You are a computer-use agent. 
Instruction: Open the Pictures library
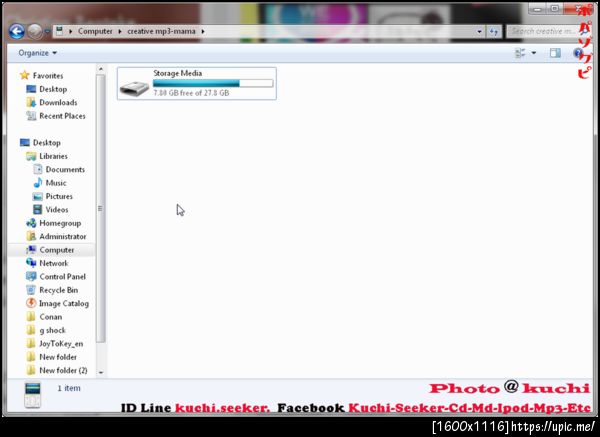(x=53, y=196)
